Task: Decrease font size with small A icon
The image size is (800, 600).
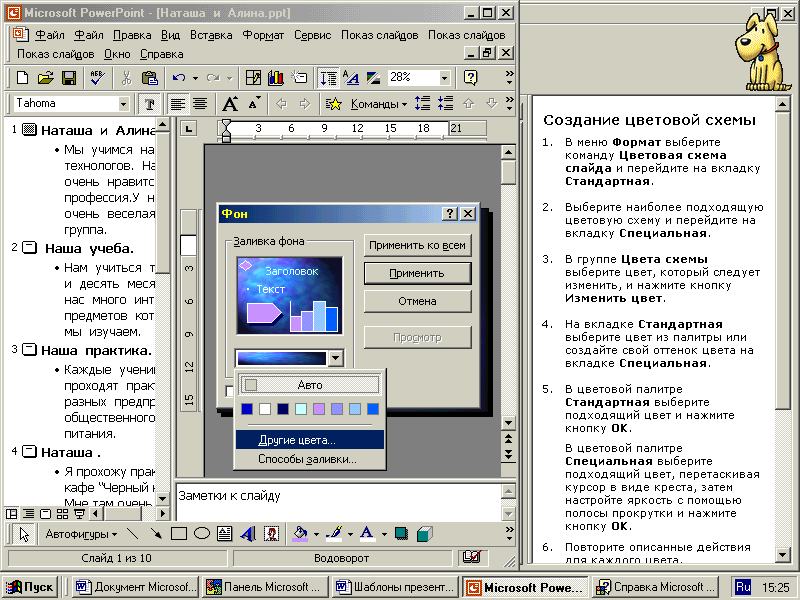Action: pos(254,104)
